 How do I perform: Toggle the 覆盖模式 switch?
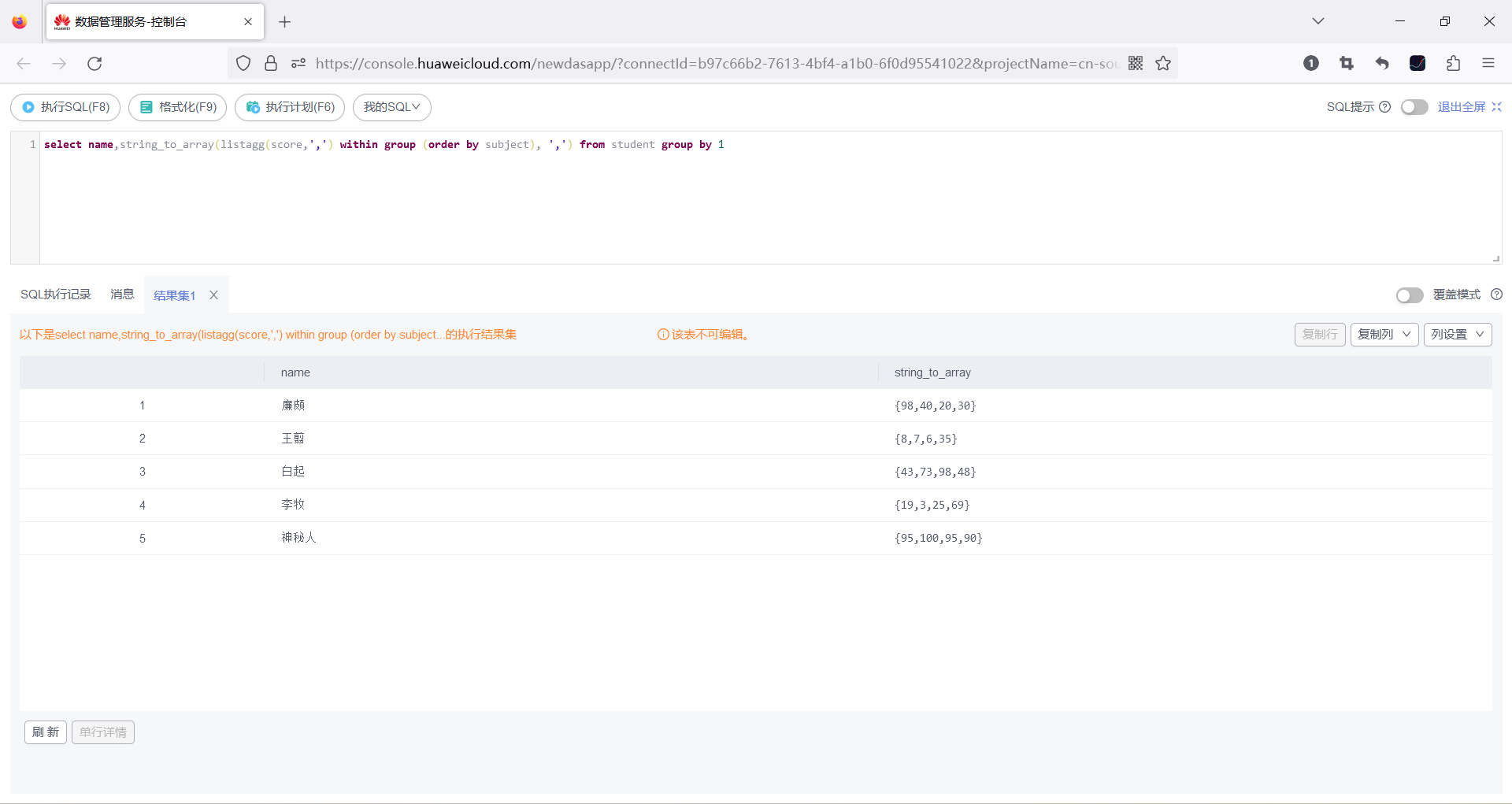tap(1410, 295)
